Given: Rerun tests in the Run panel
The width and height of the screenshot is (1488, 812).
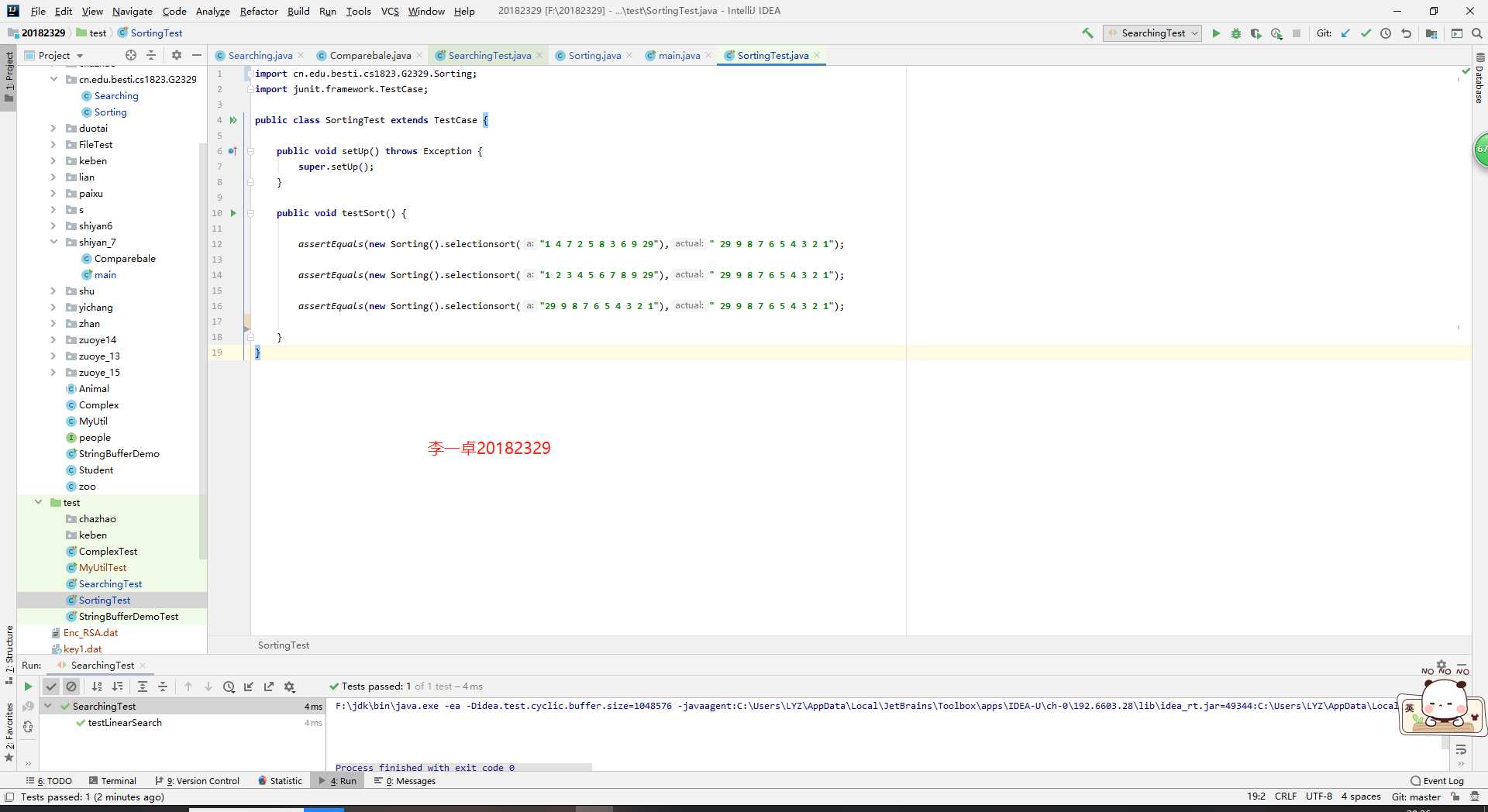Looking at the screenshot, I should click(28, 686).
